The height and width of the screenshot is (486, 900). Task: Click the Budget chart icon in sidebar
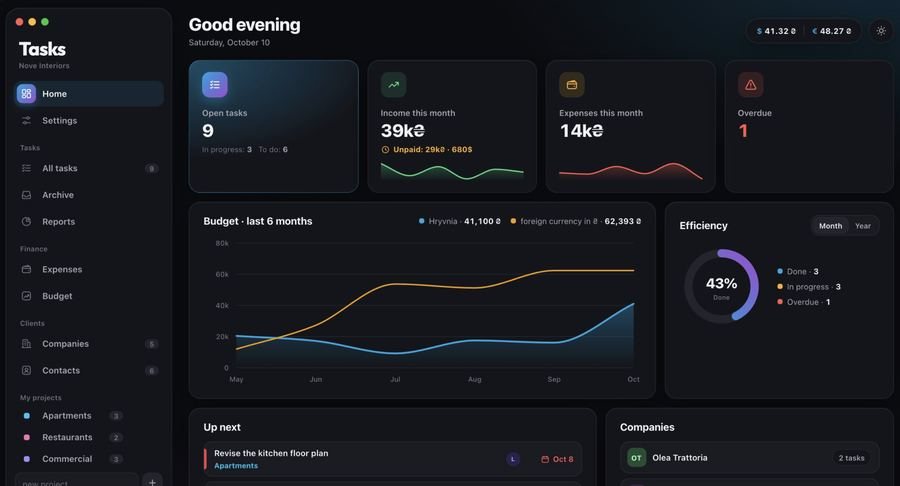tap(26, 296)
